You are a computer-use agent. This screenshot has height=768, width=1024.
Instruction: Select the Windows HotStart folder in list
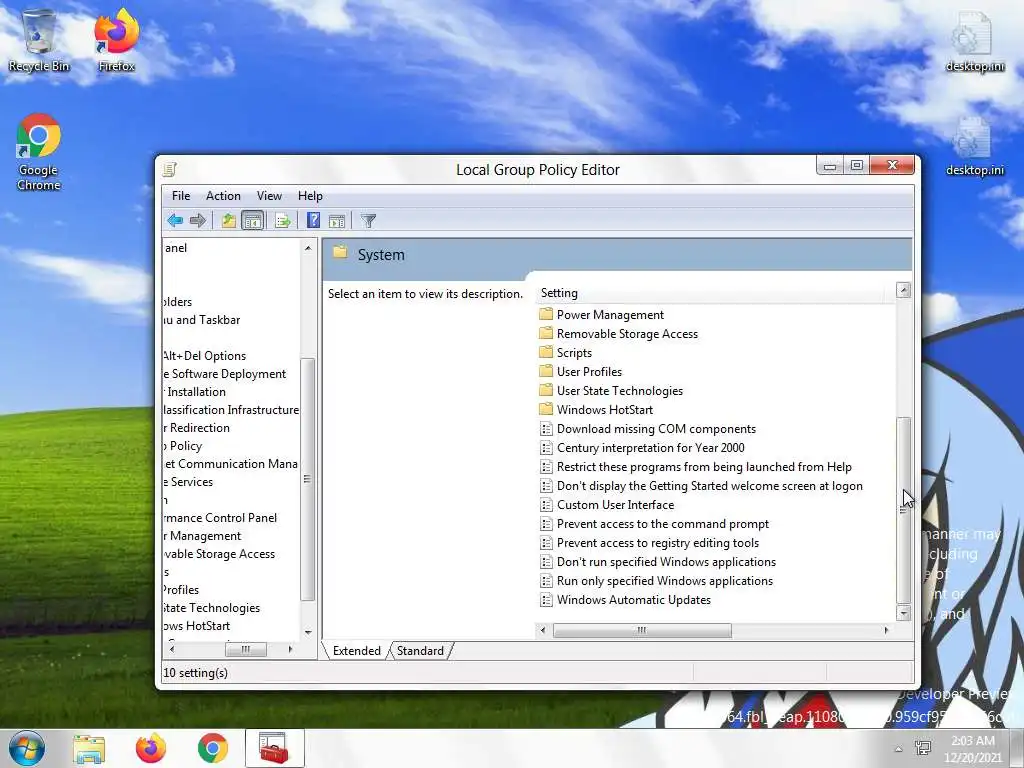[x=597, y=409]
